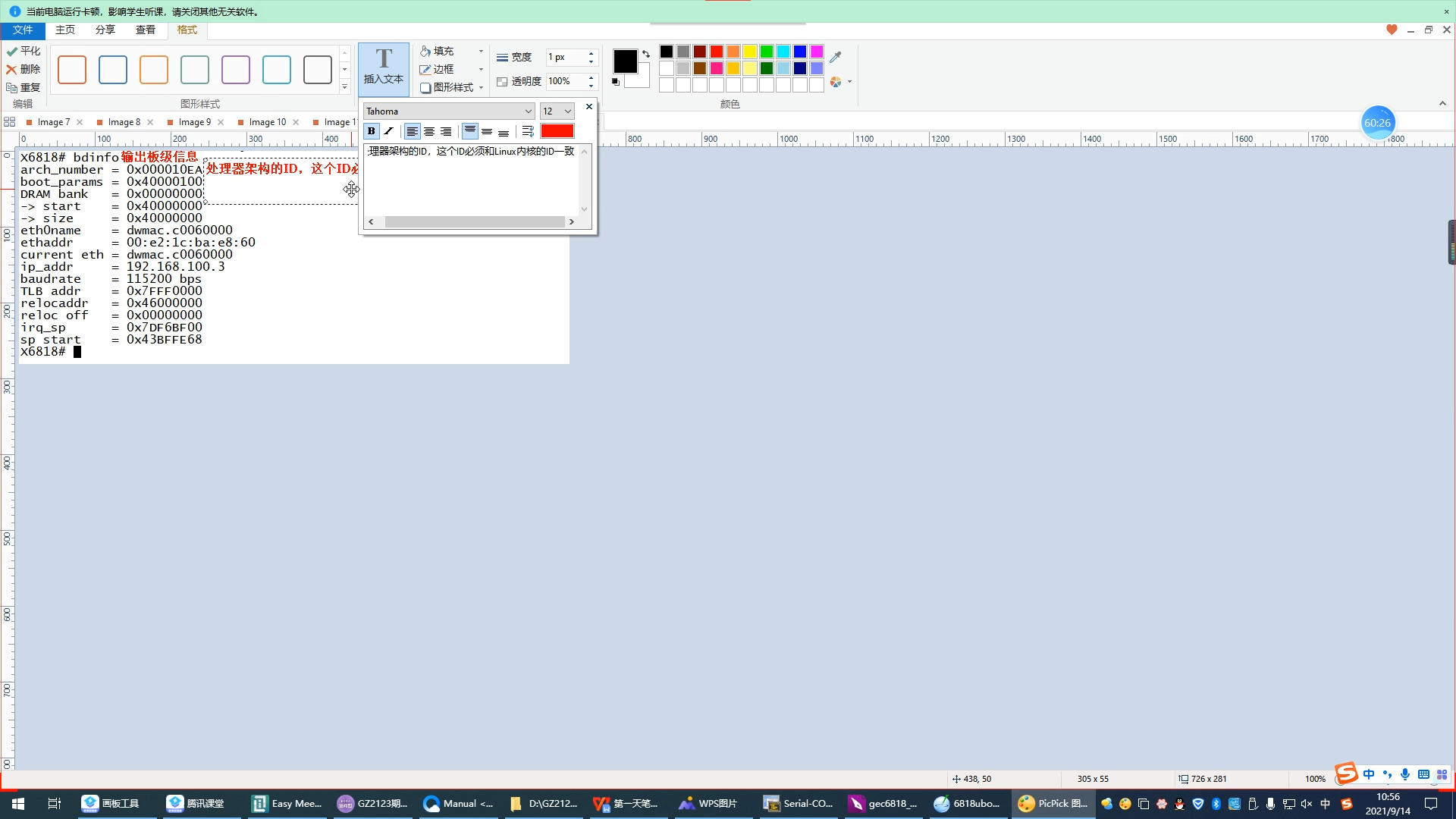Expand the shape styles gallery more arrow
1456x819 pixels.
pos(344,86)
